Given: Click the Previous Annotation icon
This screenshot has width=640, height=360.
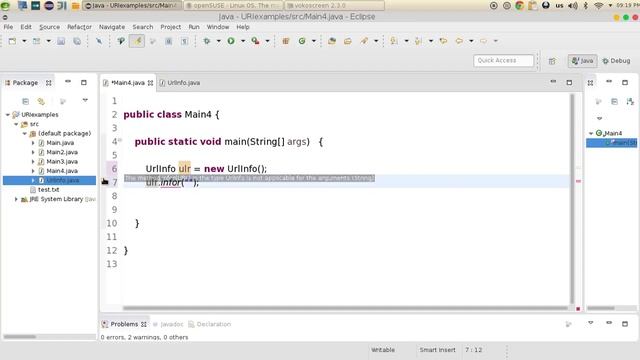Looking at the screenshot, I should 418,41.
